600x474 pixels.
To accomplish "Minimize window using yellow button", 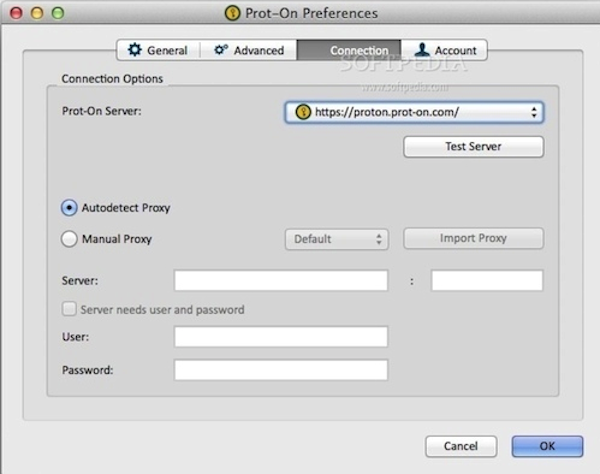I will 37,13.
